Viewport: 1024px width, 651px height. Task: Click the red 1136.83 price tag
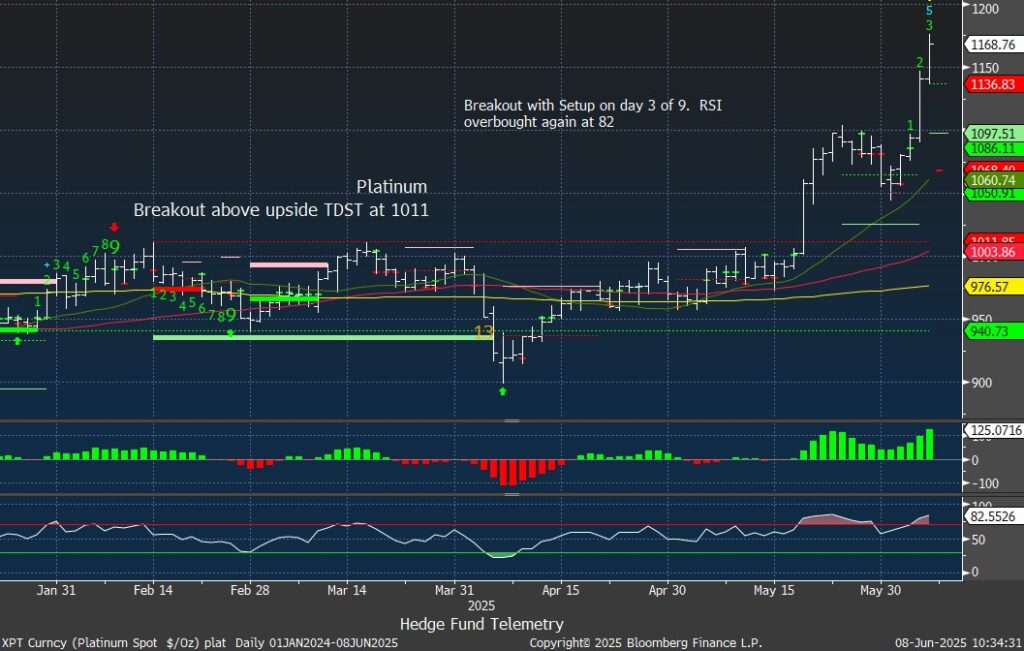992,86
